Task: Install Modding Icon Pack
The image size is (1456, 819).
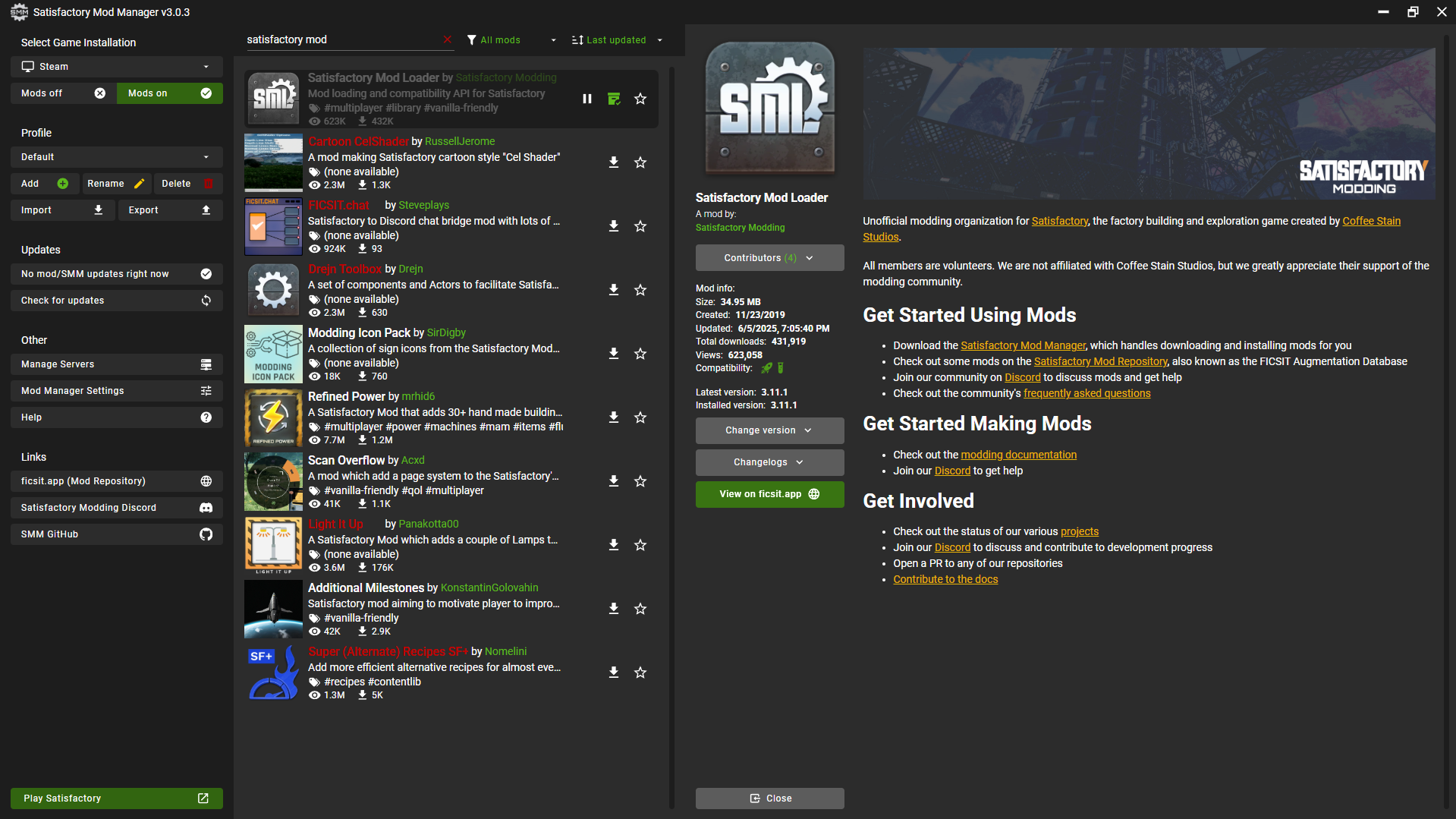Action: (614, 354)
